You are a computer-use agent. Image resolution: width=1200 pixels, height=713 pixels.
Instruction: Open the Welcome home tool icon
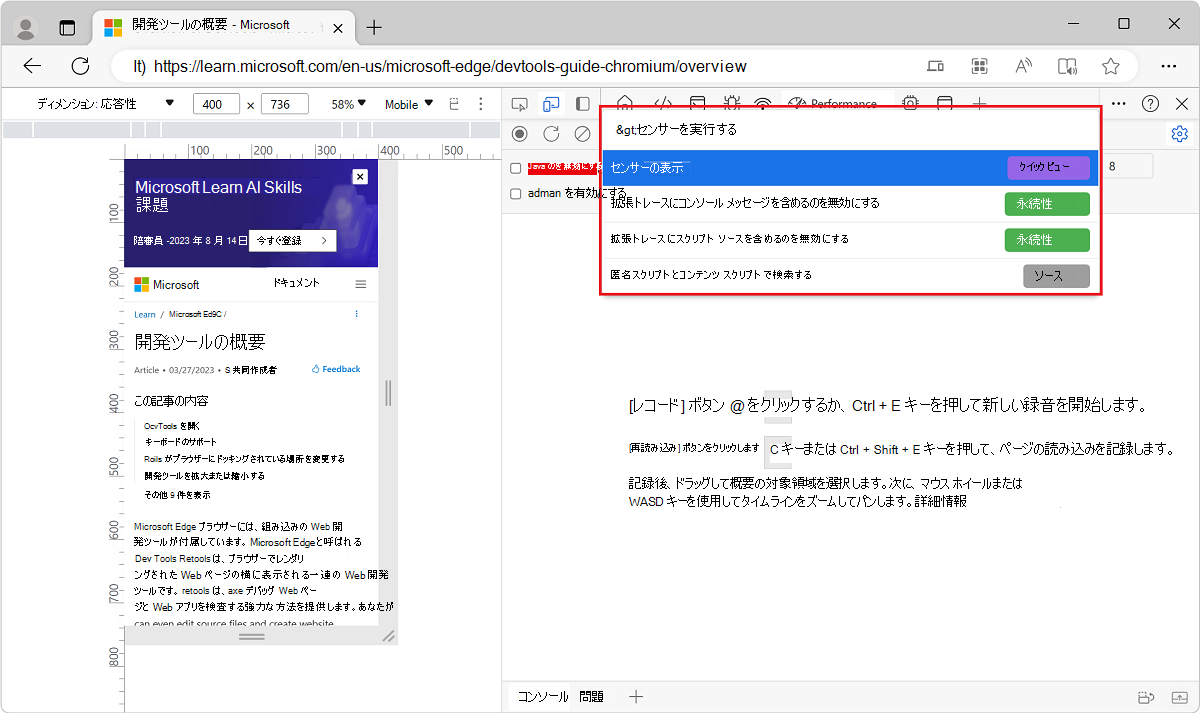tap(625, 101)
